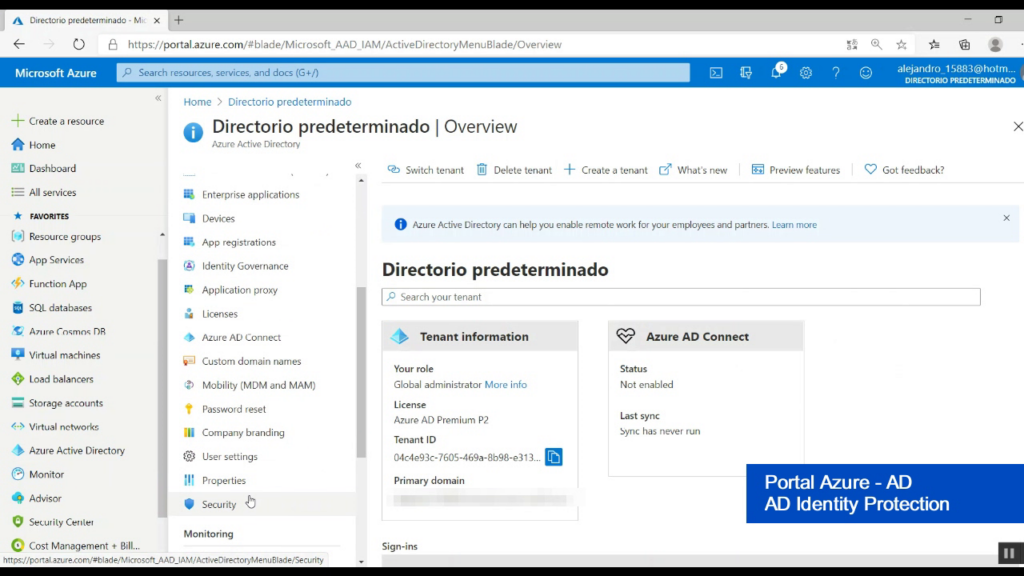Open Application proxy menu item
The width and height of the screenshot is (1024, 576).
[x=240, y=290]
